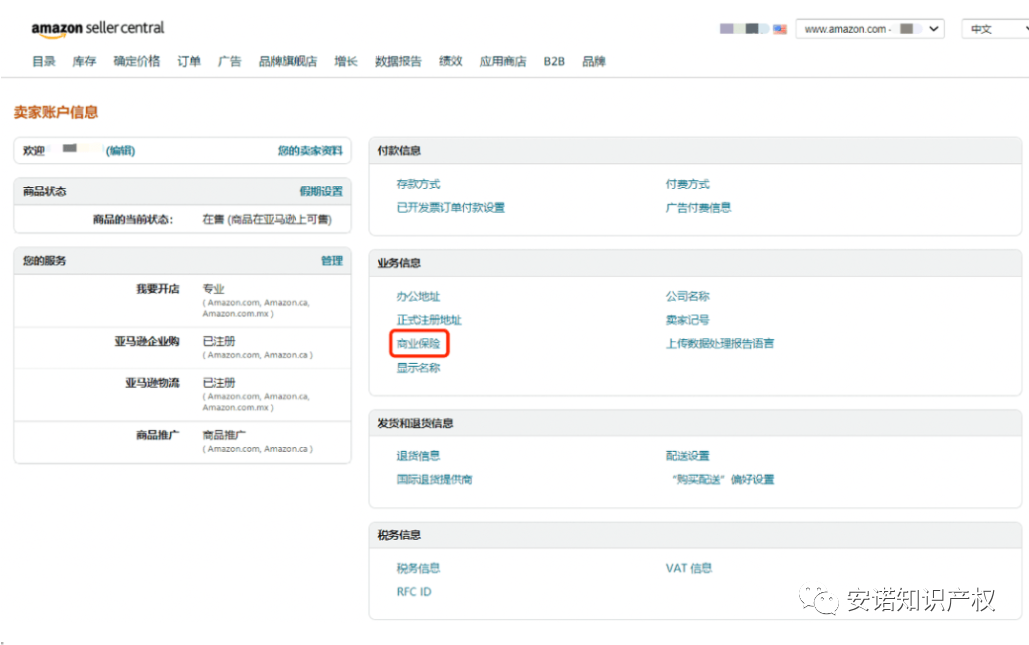Click the US flag marketplace icon
Viewport: 1029px width, 645px height.
tap(780, 29)
